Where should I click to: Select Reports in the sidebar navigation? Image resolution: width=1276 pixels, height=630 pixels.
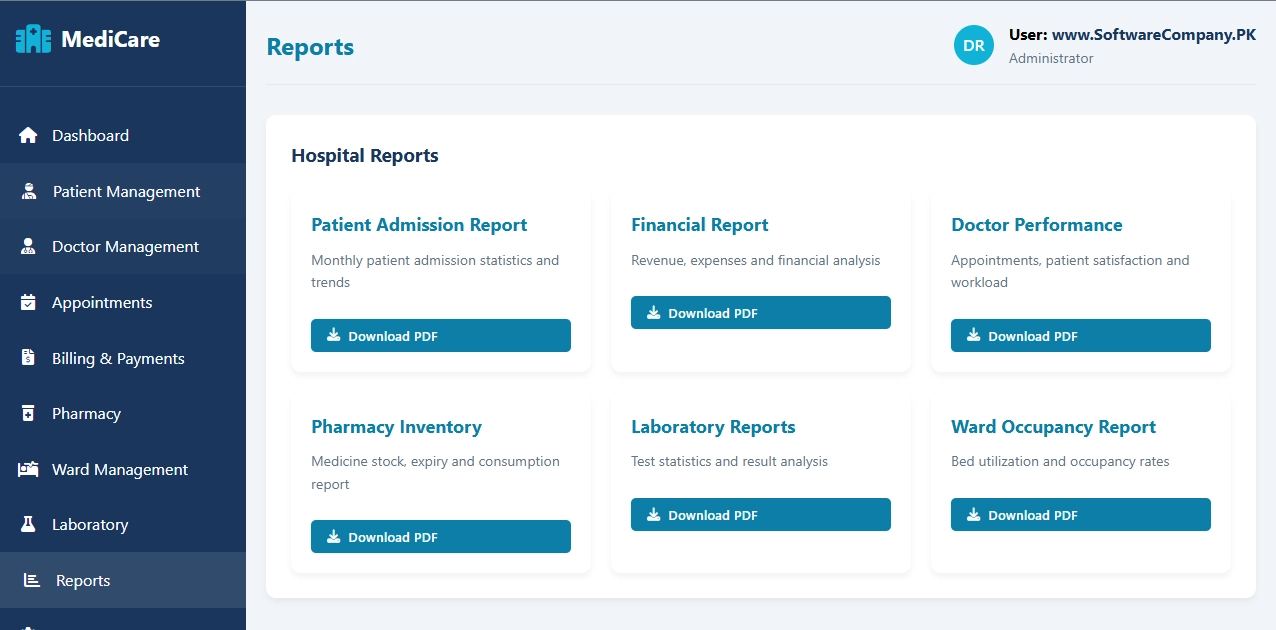click(x=83, y=580)
